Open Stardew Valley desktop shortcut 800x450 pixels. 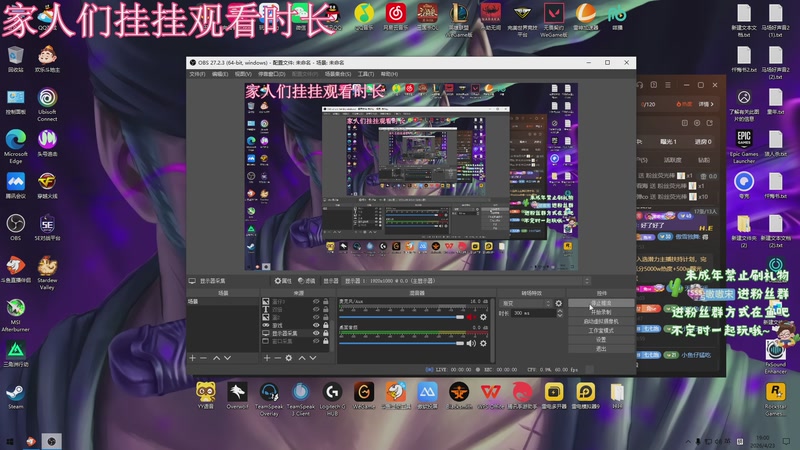[47, 273]
